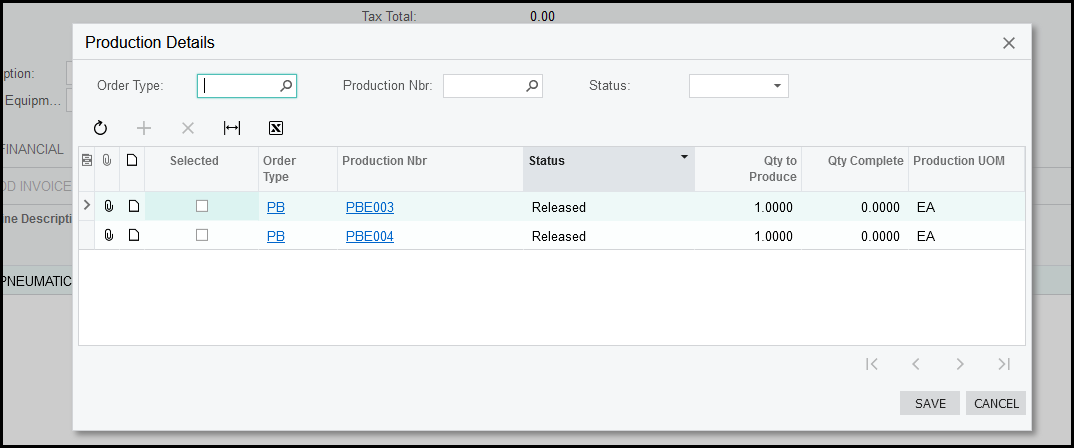Image resolution: width=1074 pixels, height=448 pixels.
Task: Open the Status column header sort menu
Action: pos(684,157)
